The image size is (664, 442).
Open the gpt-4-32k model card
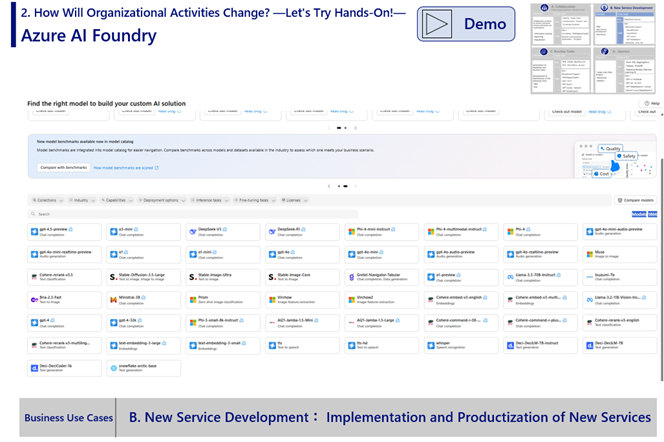tap(144, 323)
